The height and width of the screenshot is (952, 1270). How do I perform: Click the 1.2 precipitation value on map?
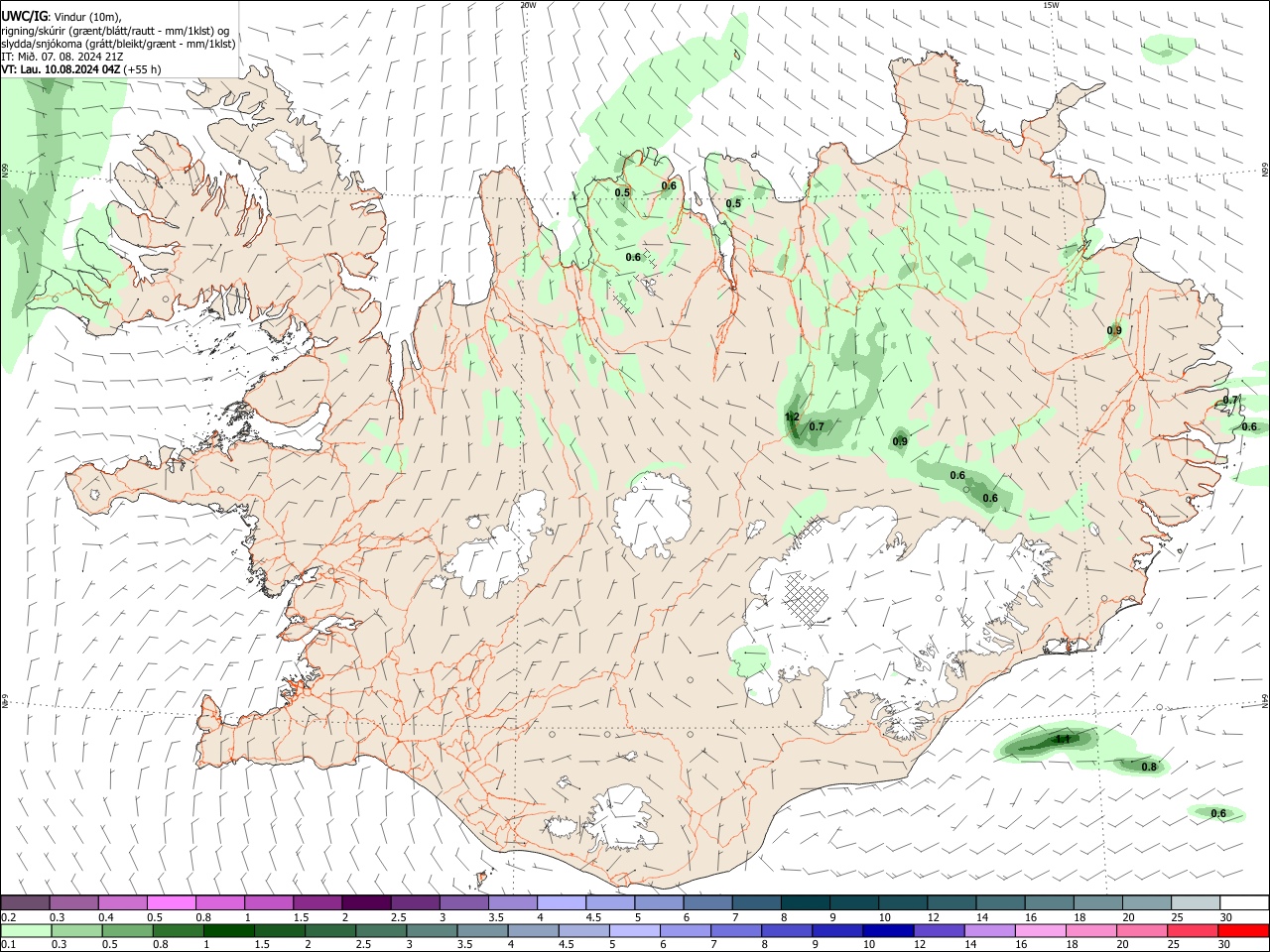click(x=792, y=416)
